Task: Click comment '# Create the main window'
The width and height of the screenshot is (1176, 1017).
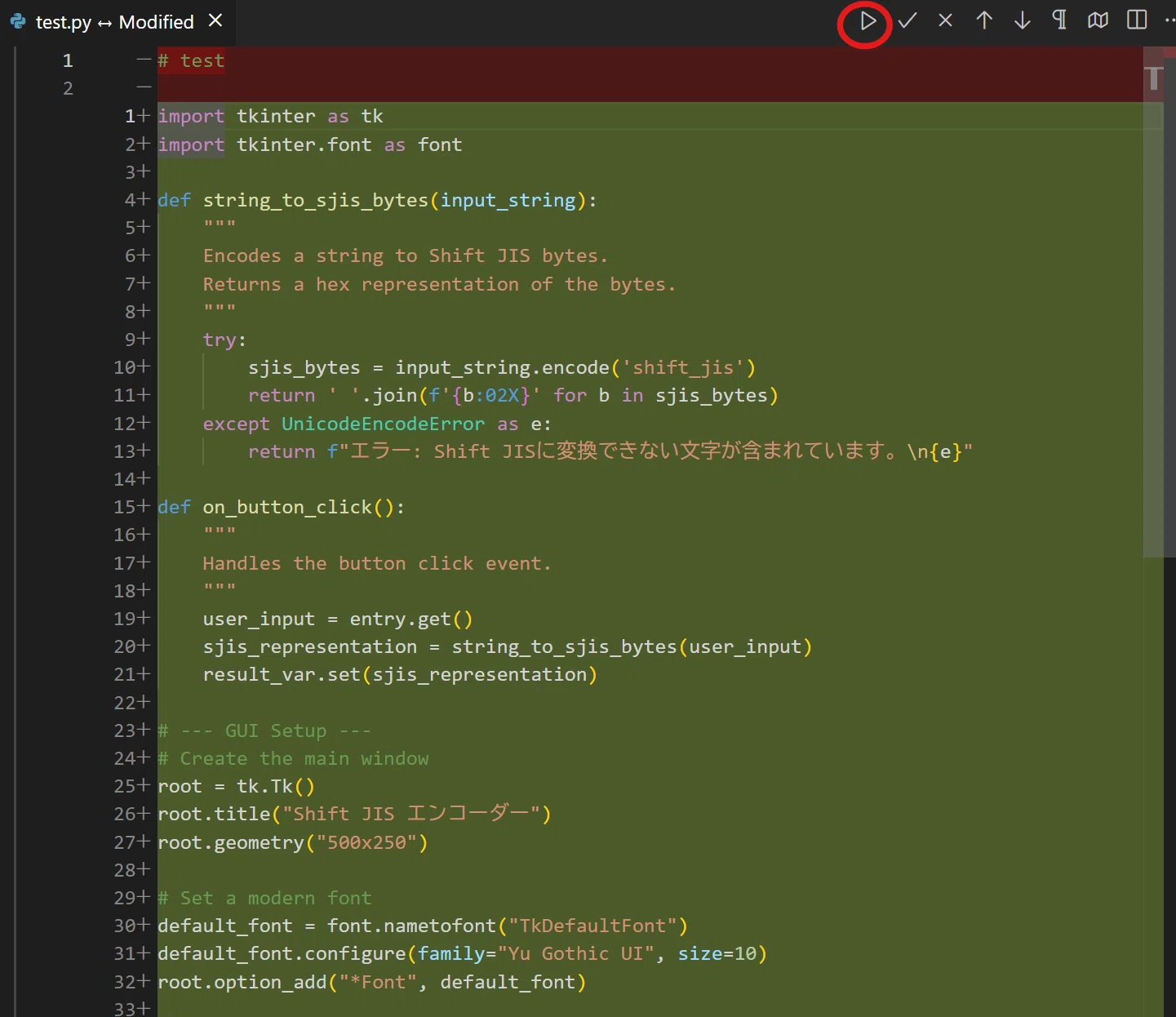Action: pos(293,758)
